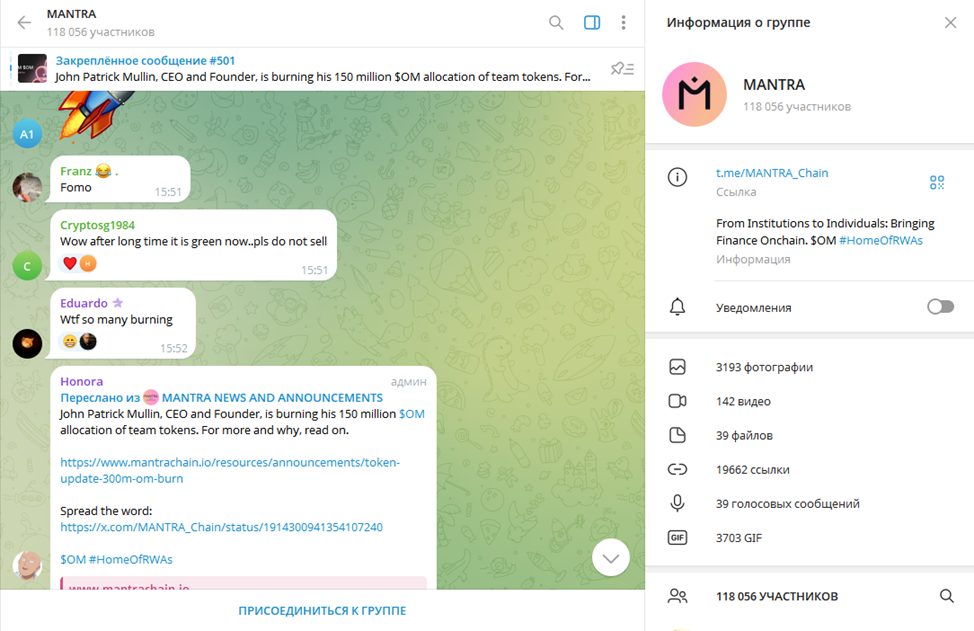Screen dimensions: 974x631
Task: Click the #HomeOfRWAs hashtag in Honora's message
Action: pos(131,560)
